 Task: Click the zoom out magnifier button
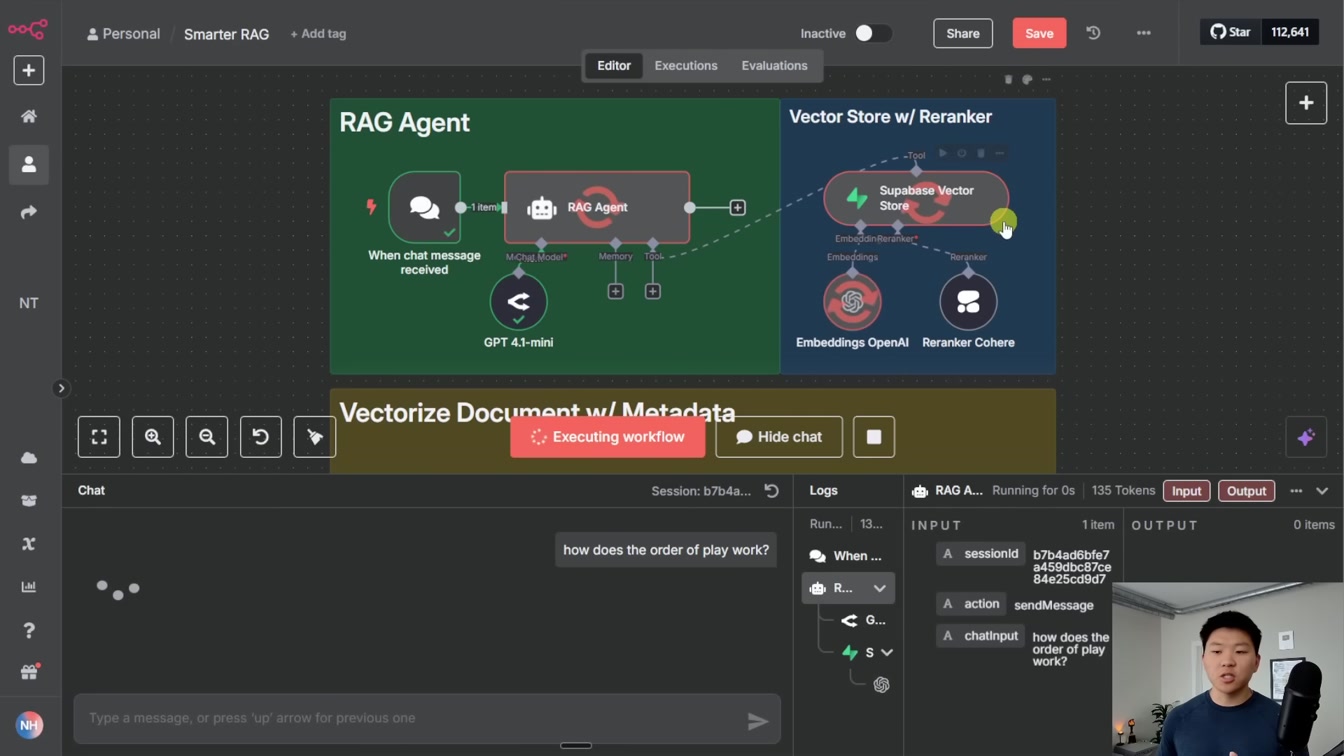coord(207,437)
